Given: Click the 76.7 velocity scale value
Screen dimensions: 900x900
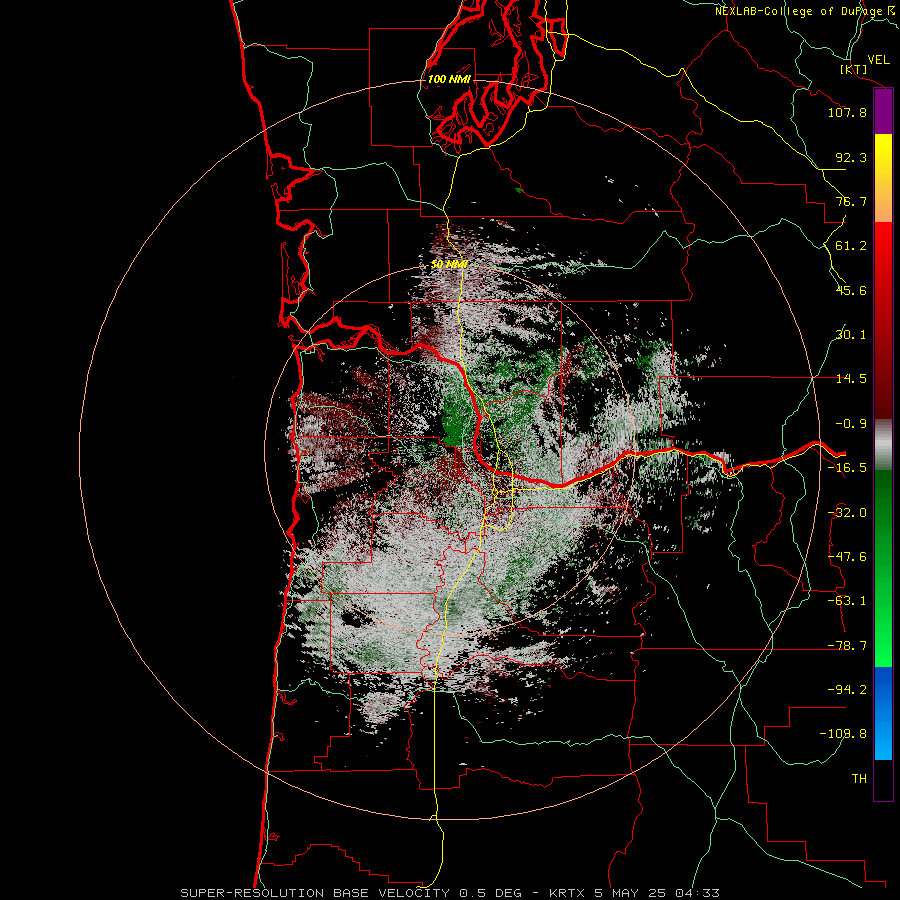Looking at the screenshot, I should (x=851, y=201).
